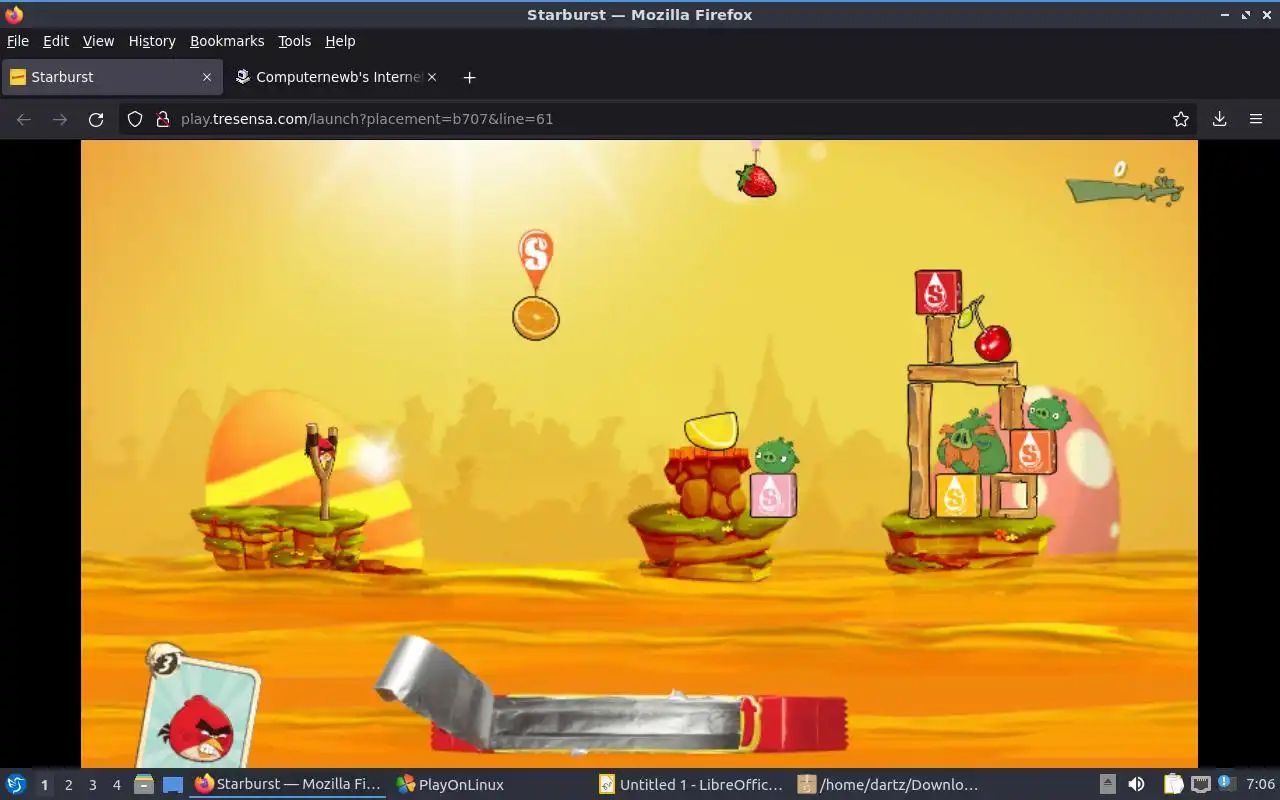This screenshot has width=1280, height=800.
Task: Open the Help menu
Action: (x=340, y=41)
